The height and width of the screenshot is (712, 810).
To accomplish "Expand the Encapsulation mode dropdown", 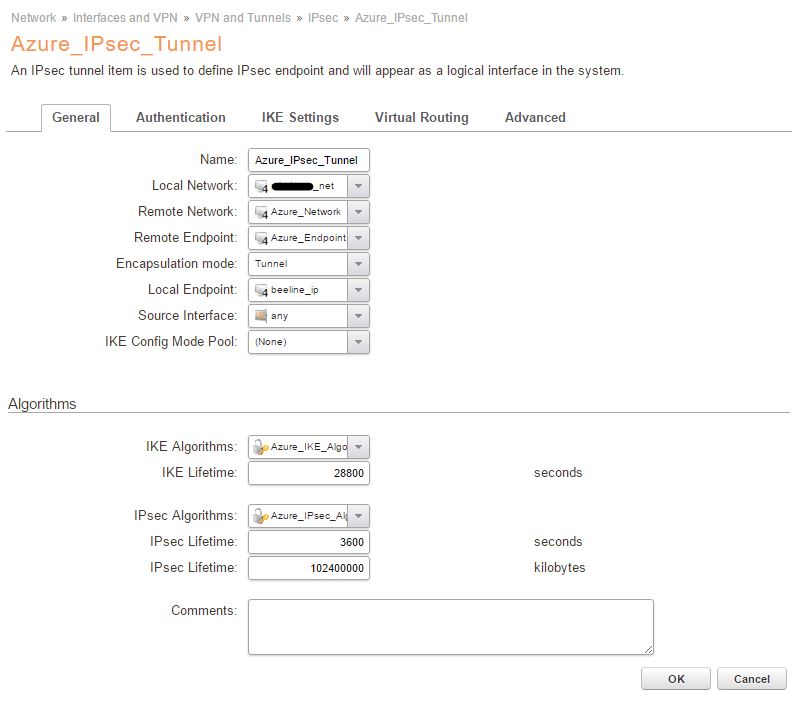I will (x=359, y=264).
